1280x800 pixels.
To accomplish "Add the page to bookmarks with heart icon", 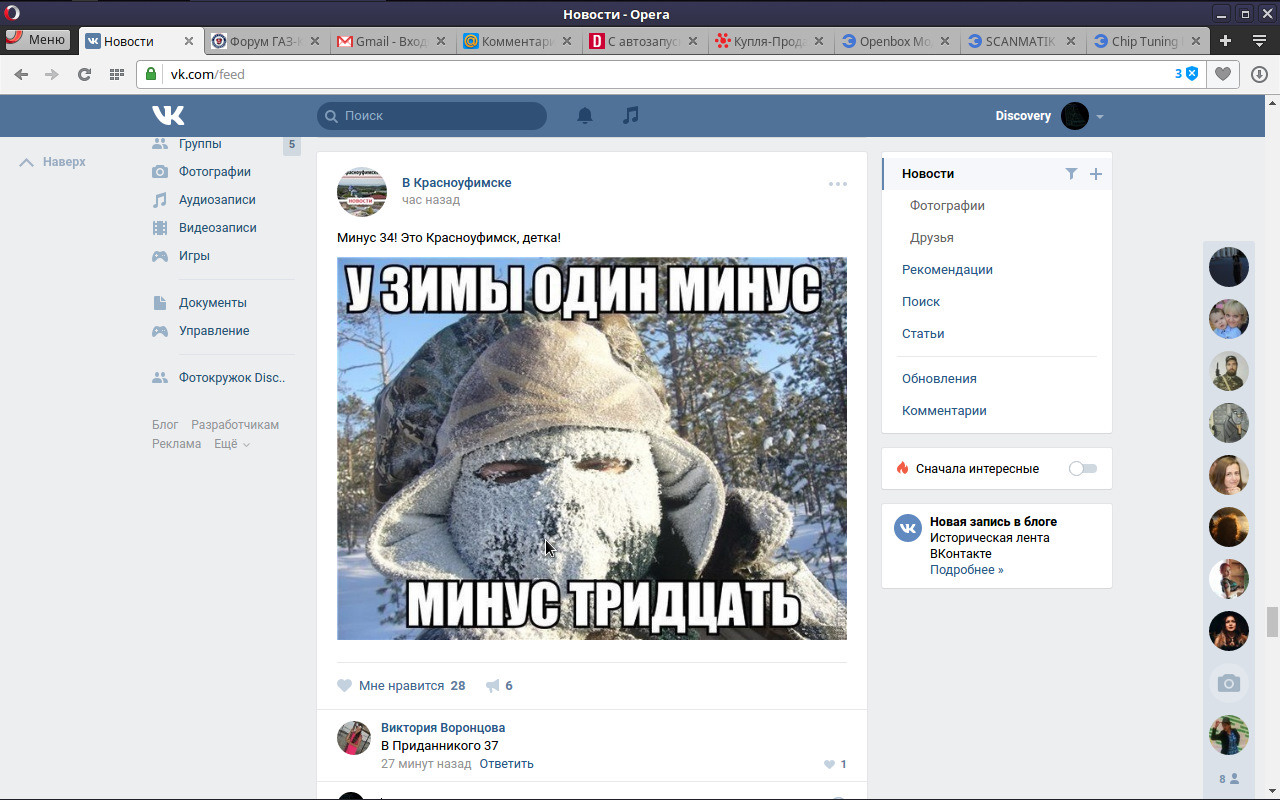I will click(1223, 74).
